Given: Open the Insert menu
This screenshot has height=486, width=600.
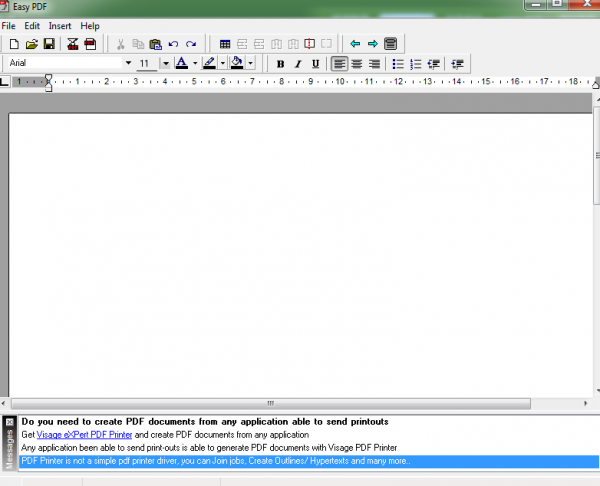Looking at the screenshot, I should point(60,25).
